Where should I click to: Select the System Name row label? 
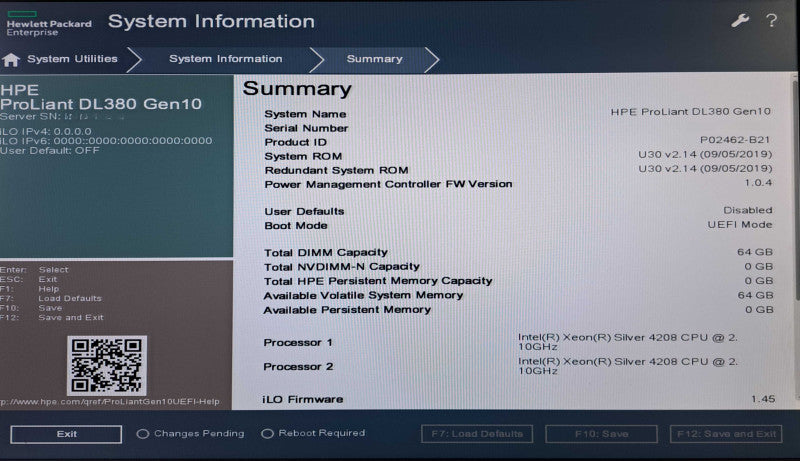(305, 114)
